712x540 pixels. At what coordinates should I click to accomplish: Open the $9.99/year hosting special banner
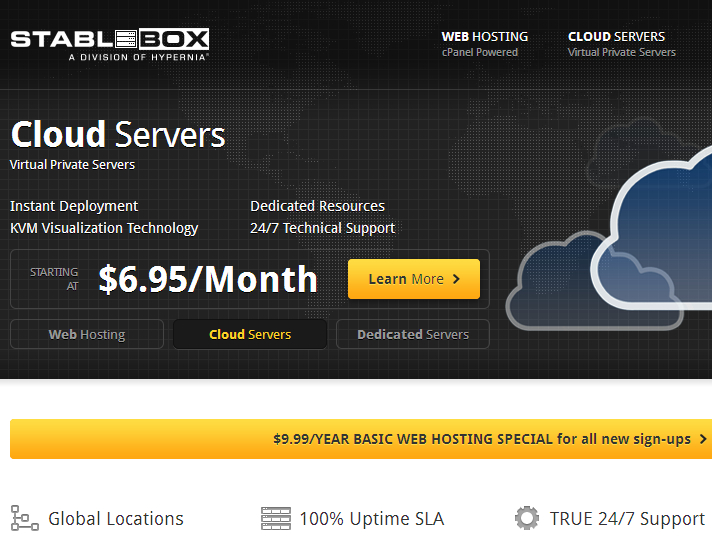click(x=361, y=439)
